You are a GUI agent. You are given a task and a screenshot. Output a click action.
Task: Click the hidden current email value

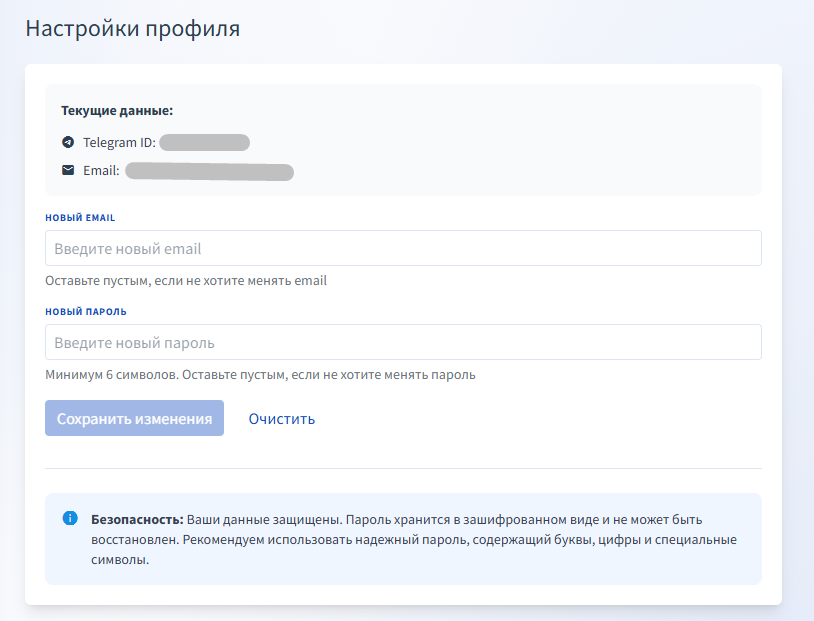[x=209, y=172]
